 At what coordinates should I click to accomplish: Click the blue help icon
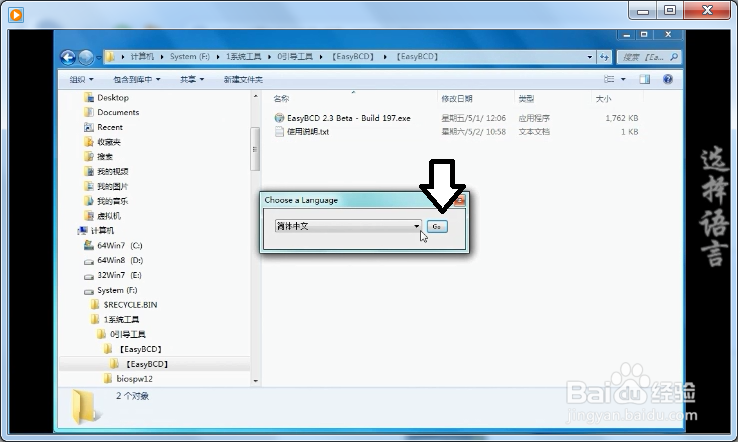(667, 79)
